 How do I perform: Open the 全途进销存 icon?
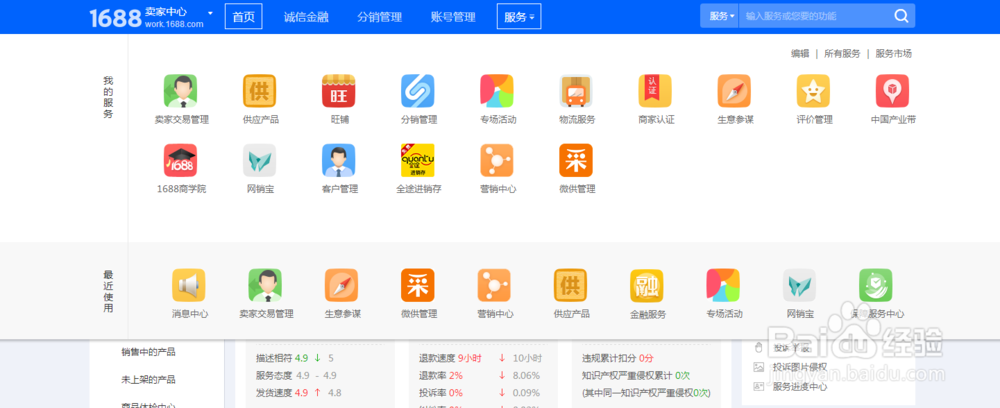pyautogui.click(x=418, y=160)
